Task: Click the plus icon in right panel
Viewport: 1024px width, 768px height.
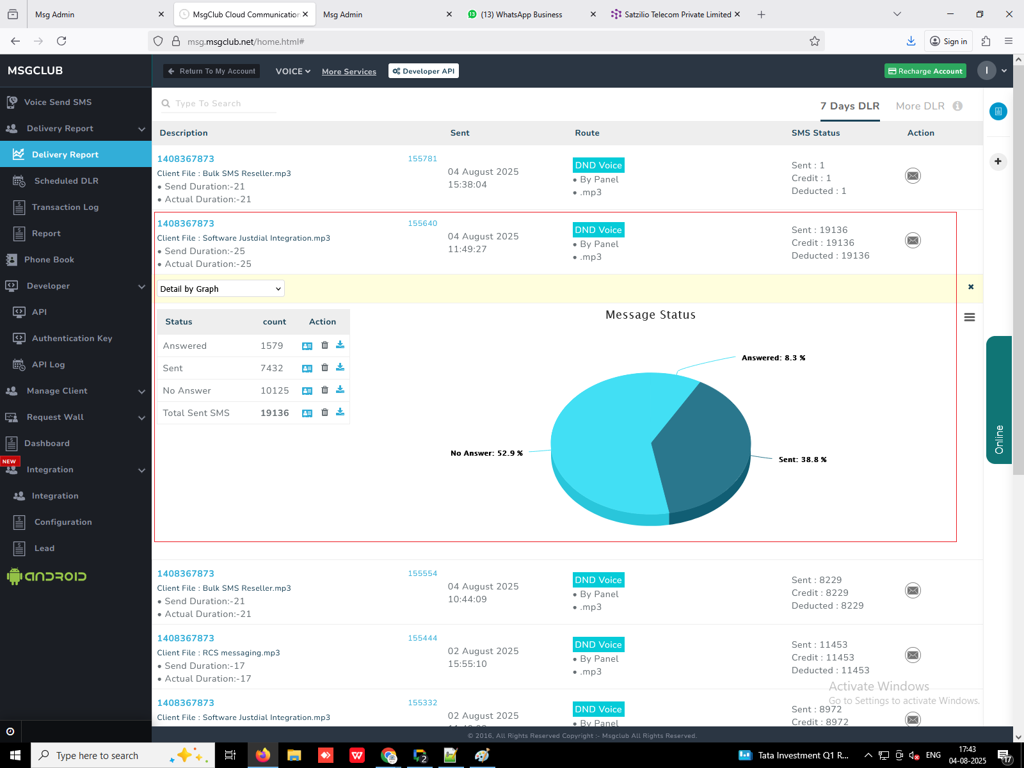Action: (x=998, y=161)
